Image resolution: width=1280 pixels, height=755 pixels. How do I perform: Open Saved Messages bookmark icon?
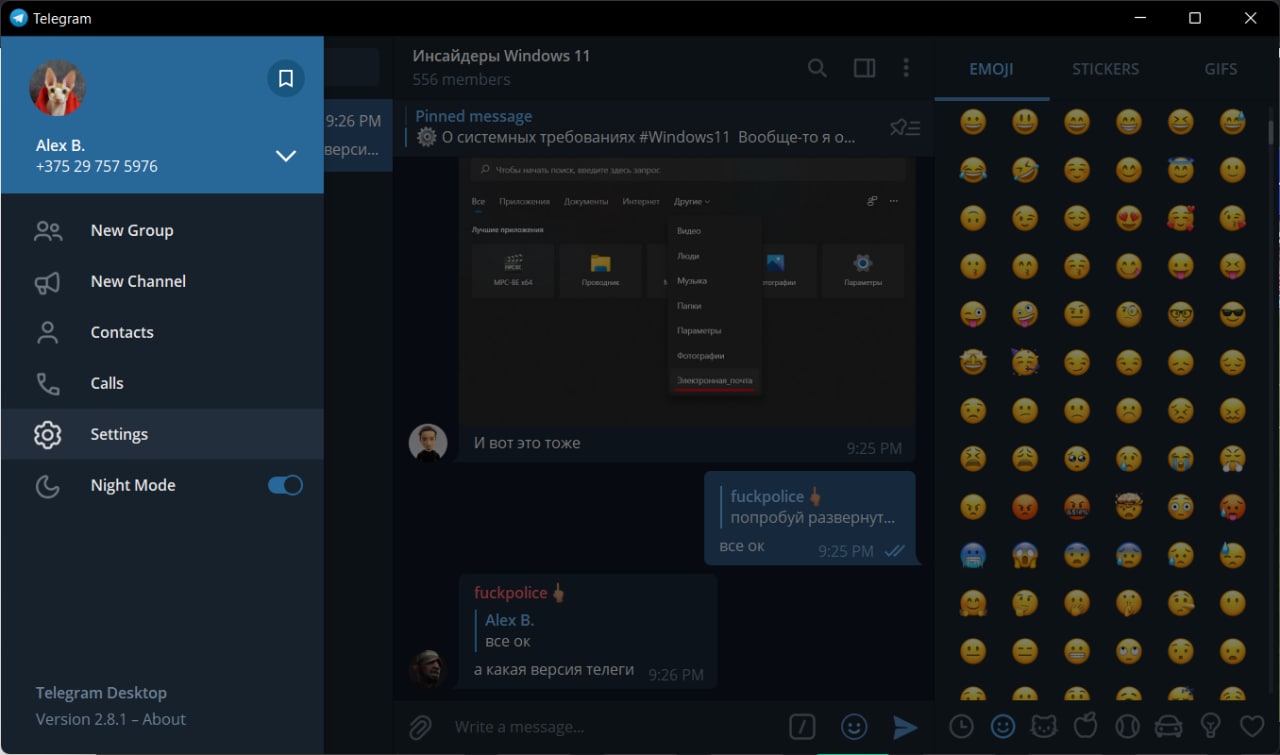[x=286, y=78]
